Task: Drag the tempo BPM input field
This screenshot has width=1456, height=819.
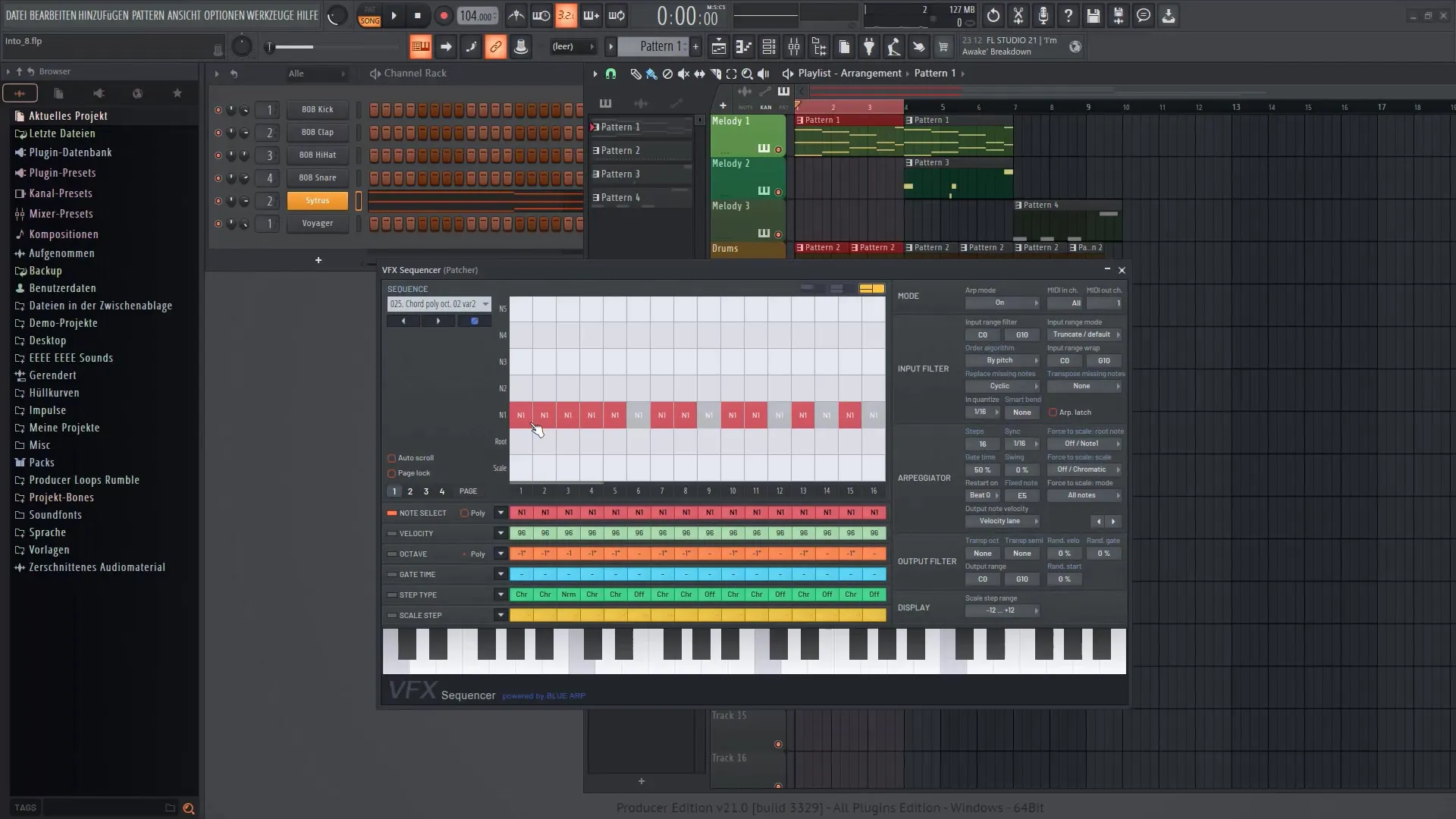Action: pyautogui.click(x=478, y=15)
